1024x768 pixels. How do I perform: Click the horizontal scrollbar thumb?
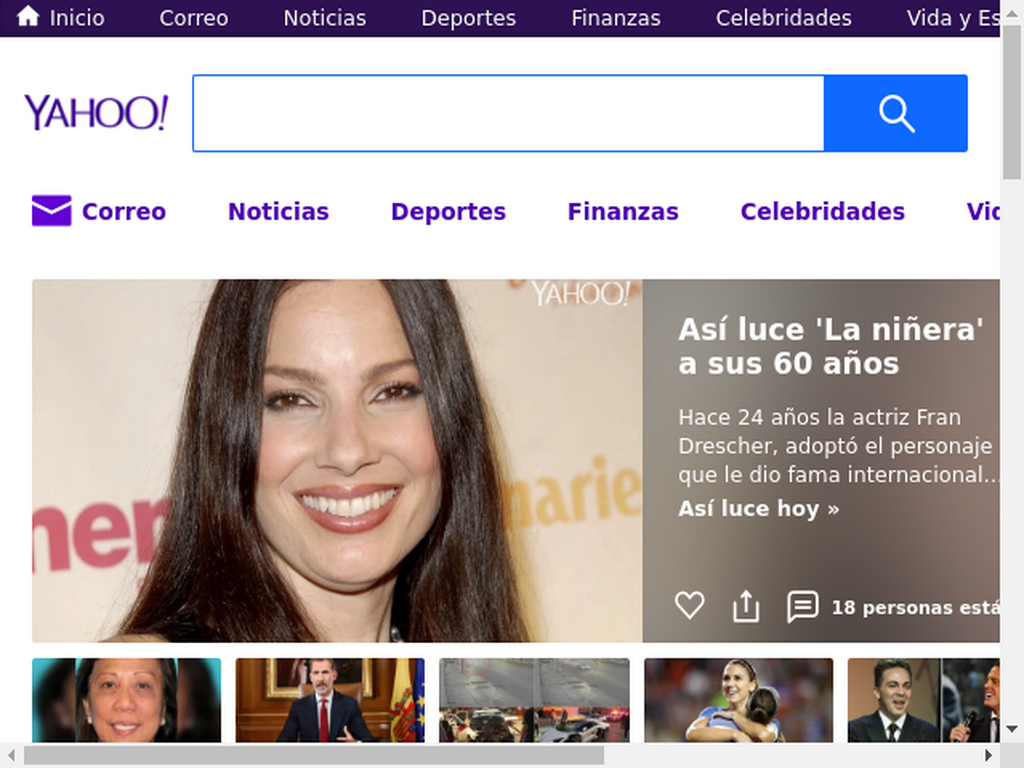click(x=314, y=756)
